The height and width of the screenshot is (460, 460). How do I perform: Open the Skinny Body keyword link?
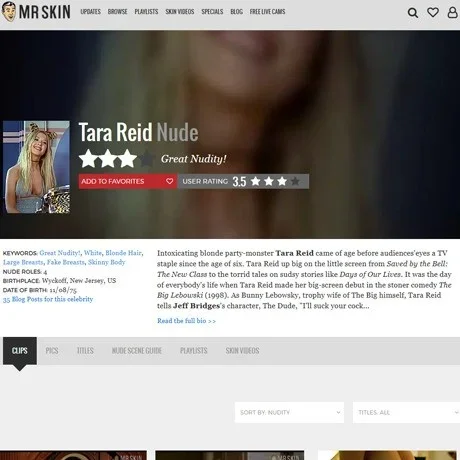[x=107, y=262]
